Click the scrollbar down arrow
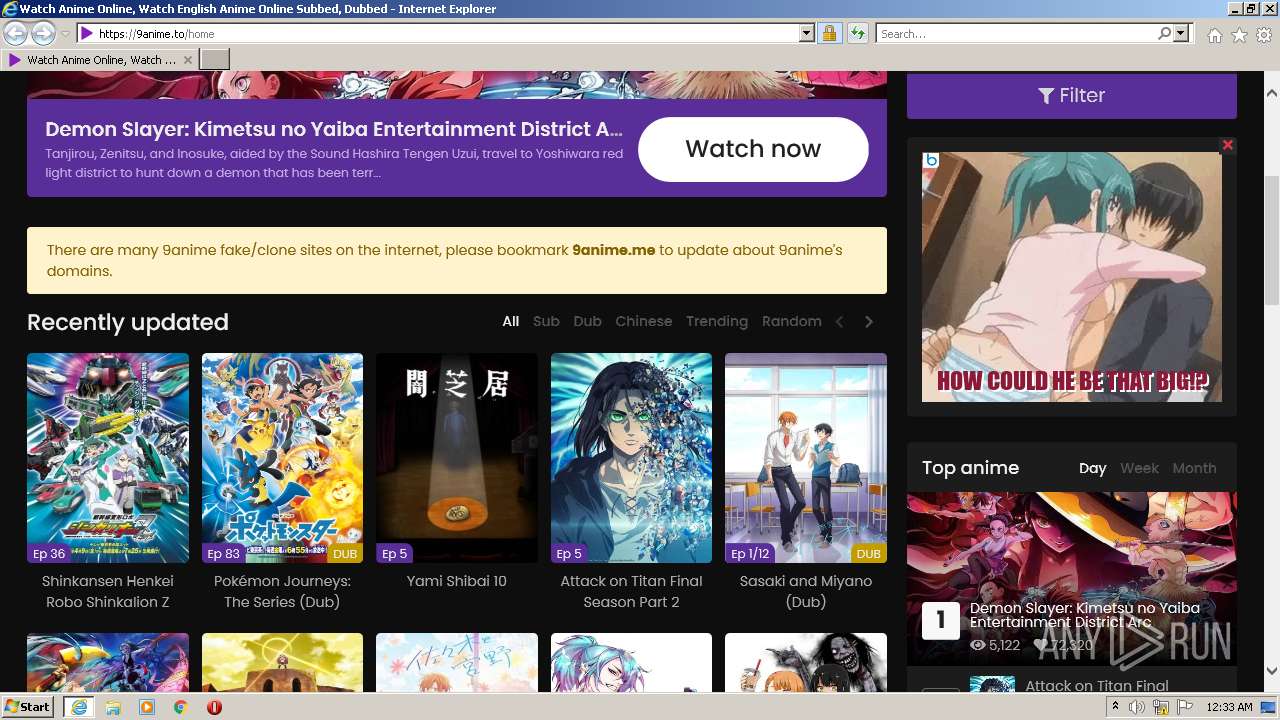The image size is (1280, 720). 1272,672
